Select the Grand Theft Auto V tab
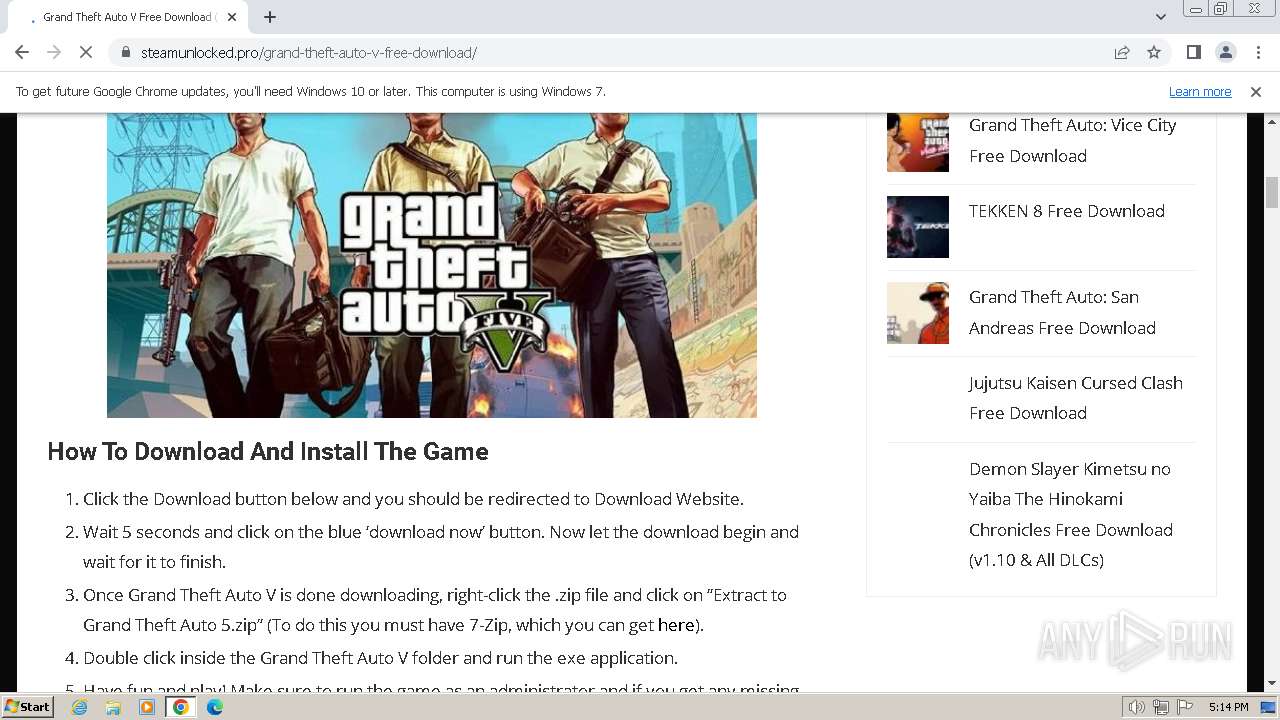This screenshot has width=1280, height=720. pyautogui.click(x=130, y=17)
